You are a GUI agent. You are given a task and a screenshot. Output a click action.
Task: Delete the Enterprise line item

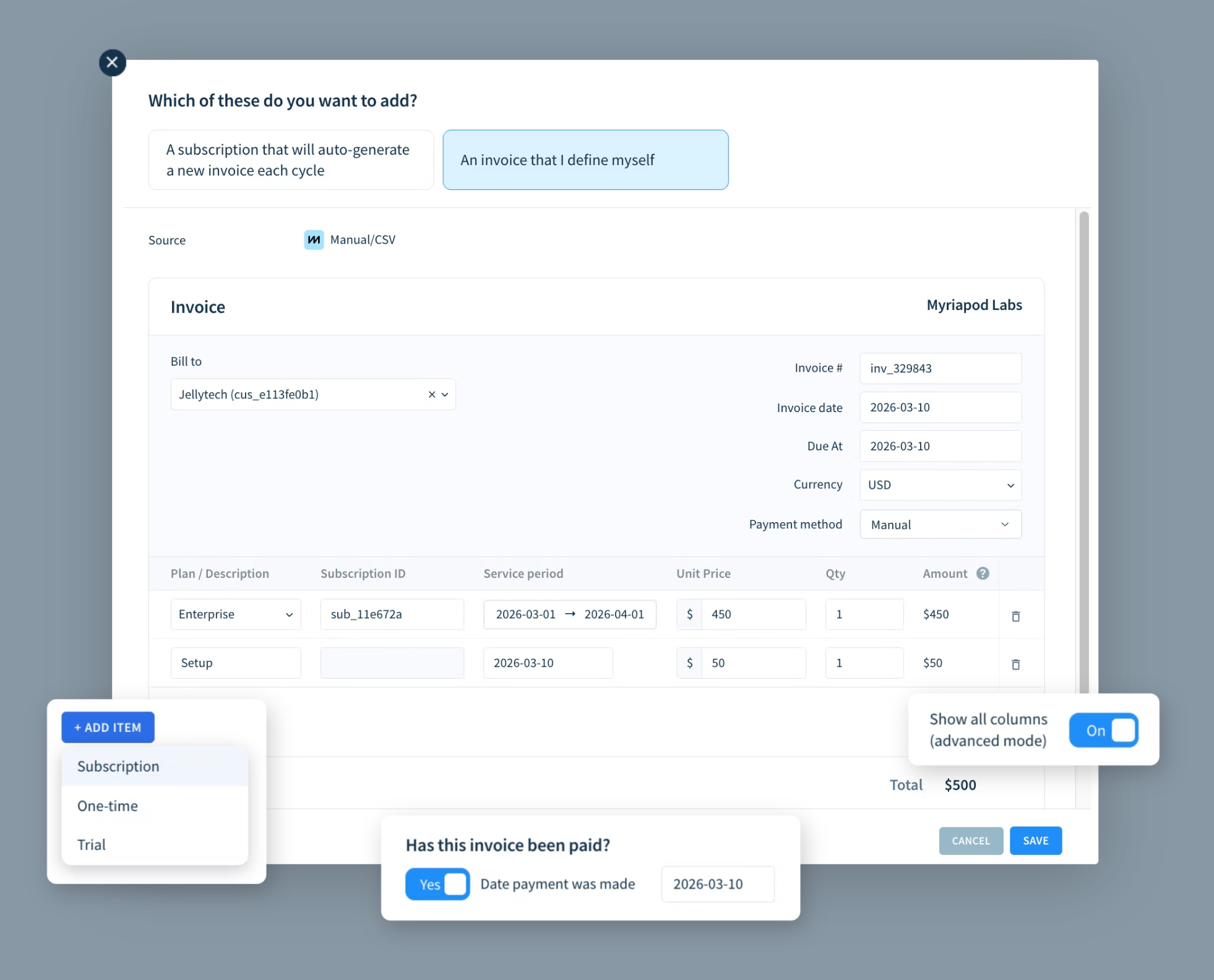[1015, 616]
